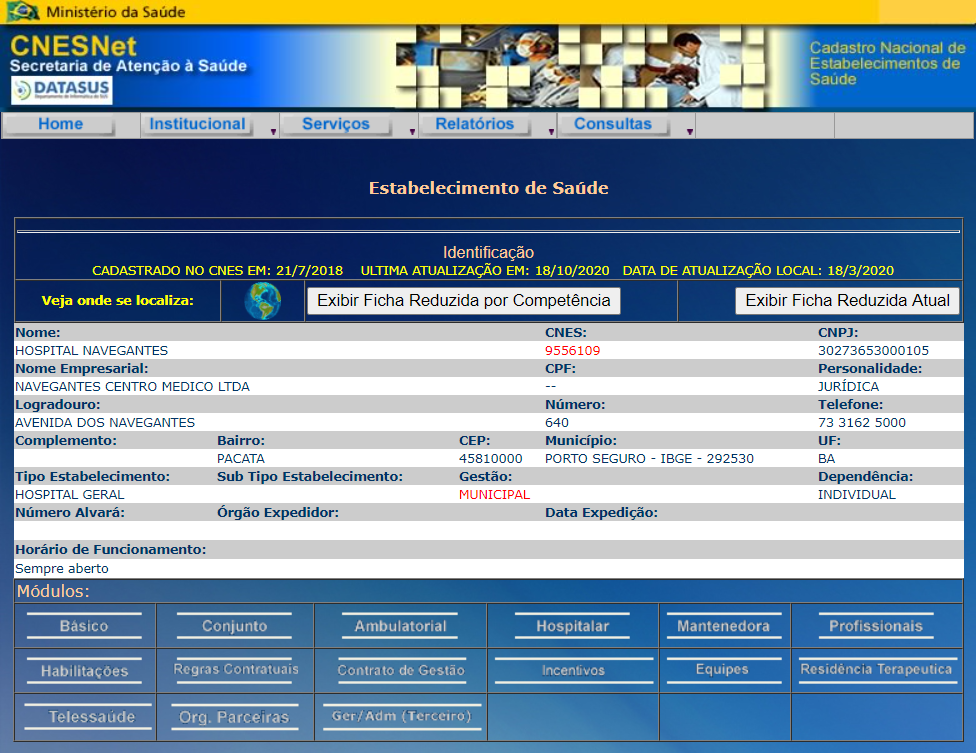The image size is (976, 753).
Task: Open the Habilitações module
Action: [84, 671]
